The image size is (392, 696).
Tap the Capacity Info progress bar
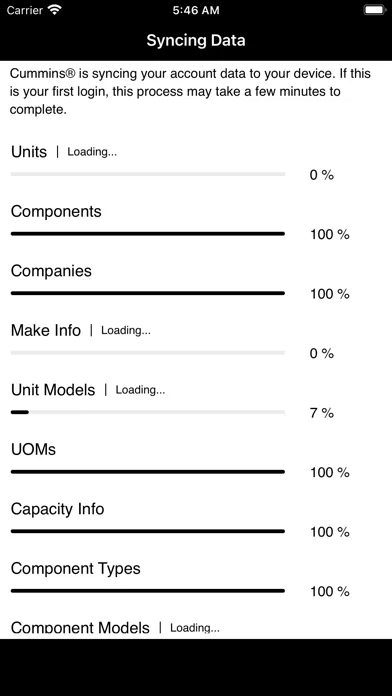[x=148, y=531]
